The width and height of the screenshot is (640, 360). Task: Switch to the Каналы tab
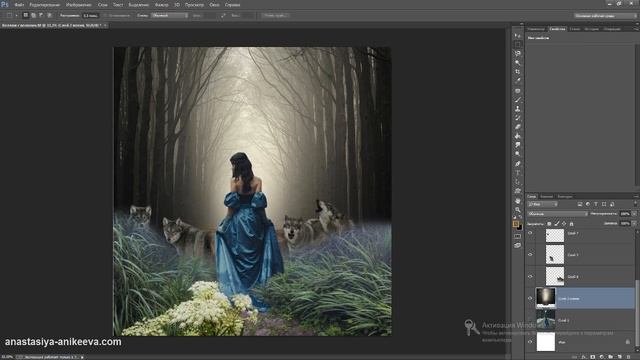[x=546, y=196]
